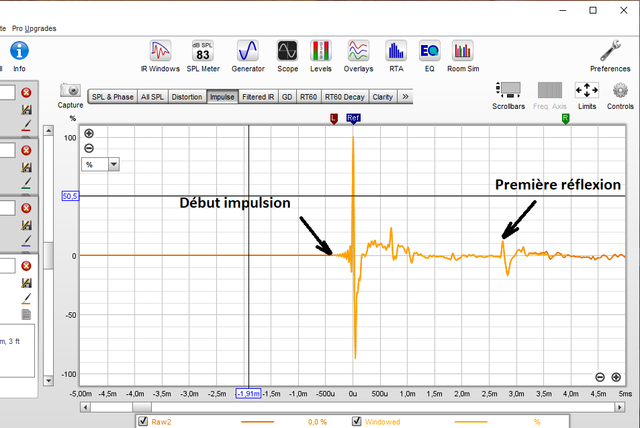This screenshot has height=428, width=640.
Task: Click the -1,91m time cursor value label
Action: click(x=248, y=394)
